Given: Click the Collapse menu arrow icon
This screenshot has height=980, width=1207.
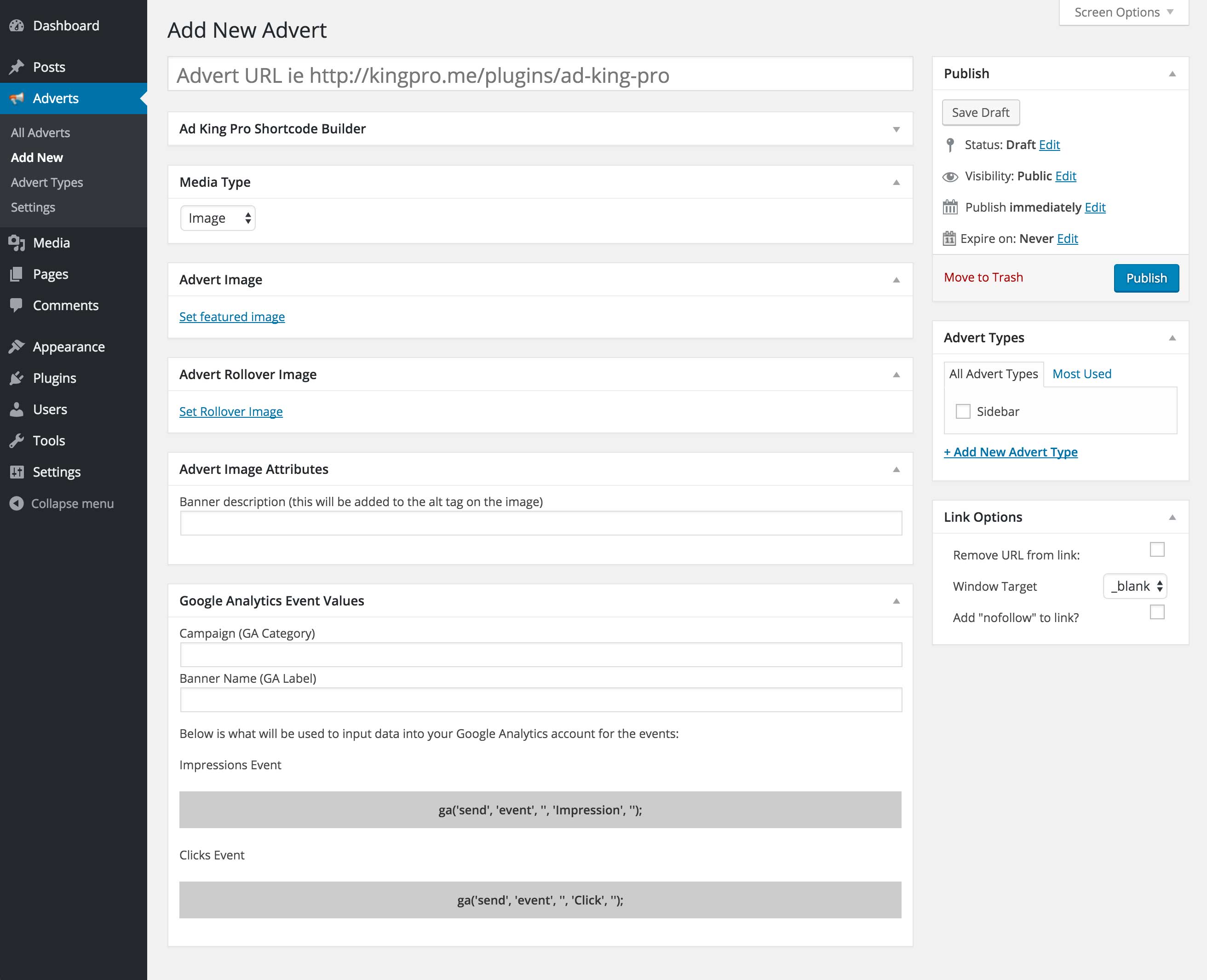Looking at the screenshot, I should (17, 503).
